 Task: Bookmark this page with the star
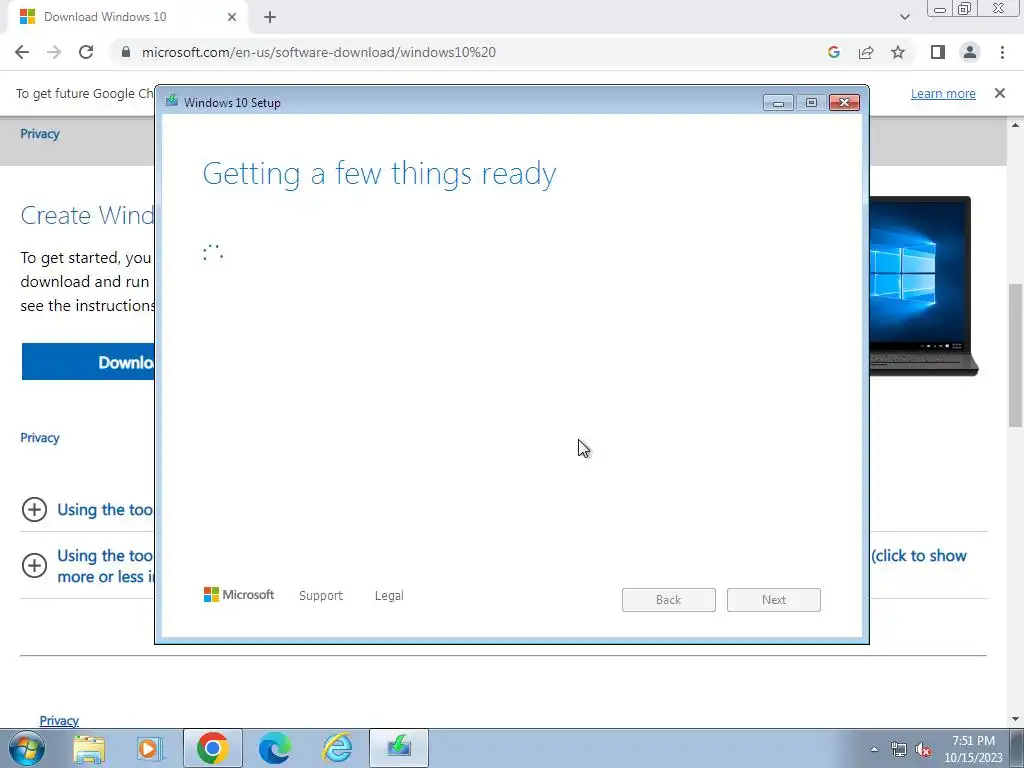898,52
